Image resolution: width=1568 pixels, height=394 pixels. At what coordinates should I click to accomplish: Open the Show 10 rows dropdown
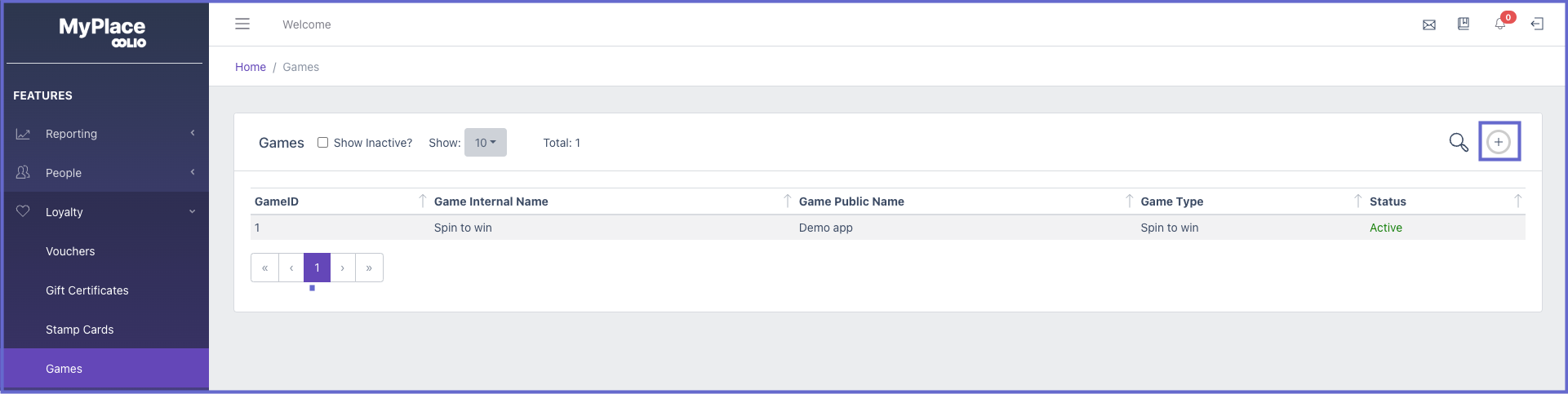click(486, 142)
